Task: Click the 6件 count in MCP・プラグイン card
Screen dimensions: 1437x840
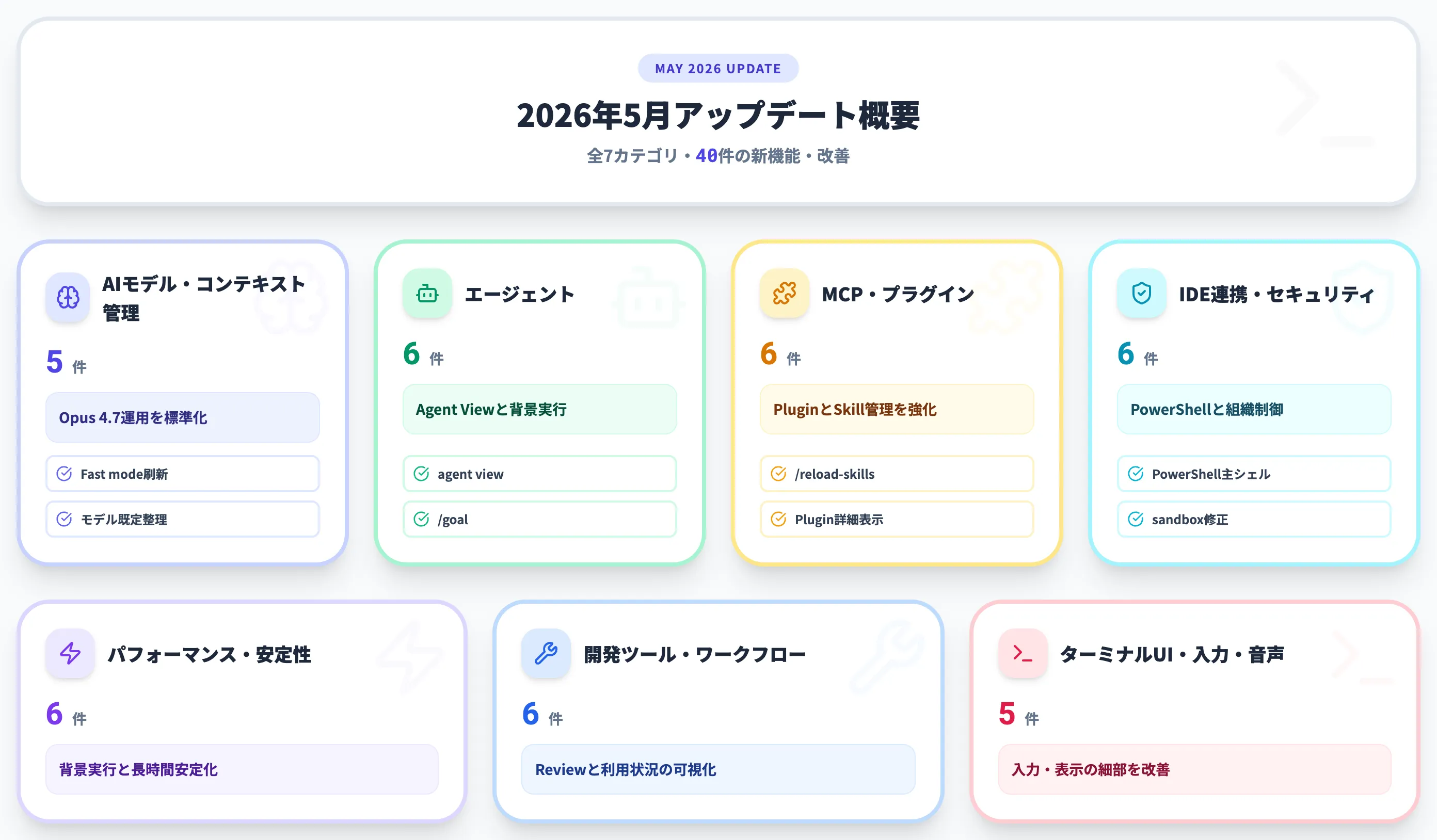Action: point(780,354)
